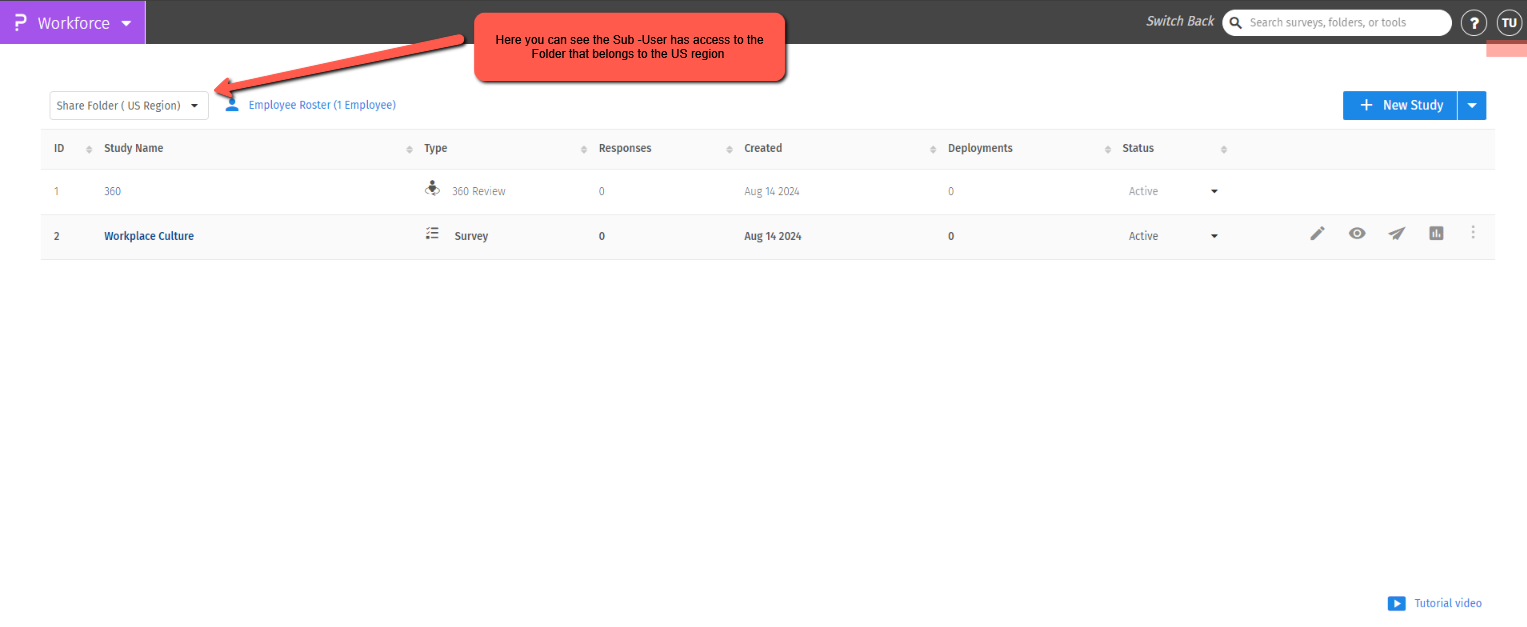Click the 360 Review person icon

coord(432,187)
